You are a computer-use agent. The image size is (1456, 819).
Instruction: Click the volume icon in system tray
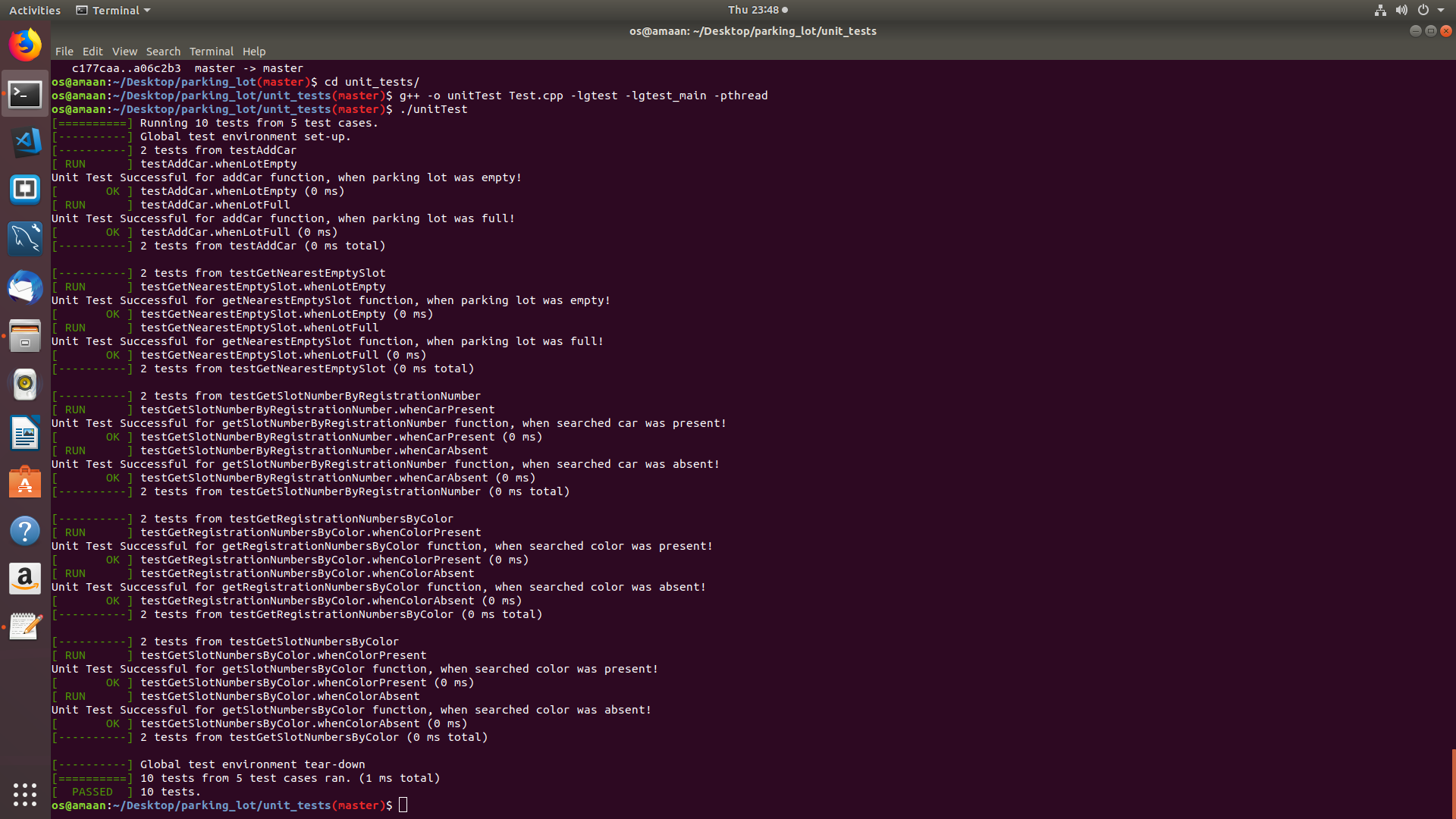pyautogui.click(x=1401, y=10)
